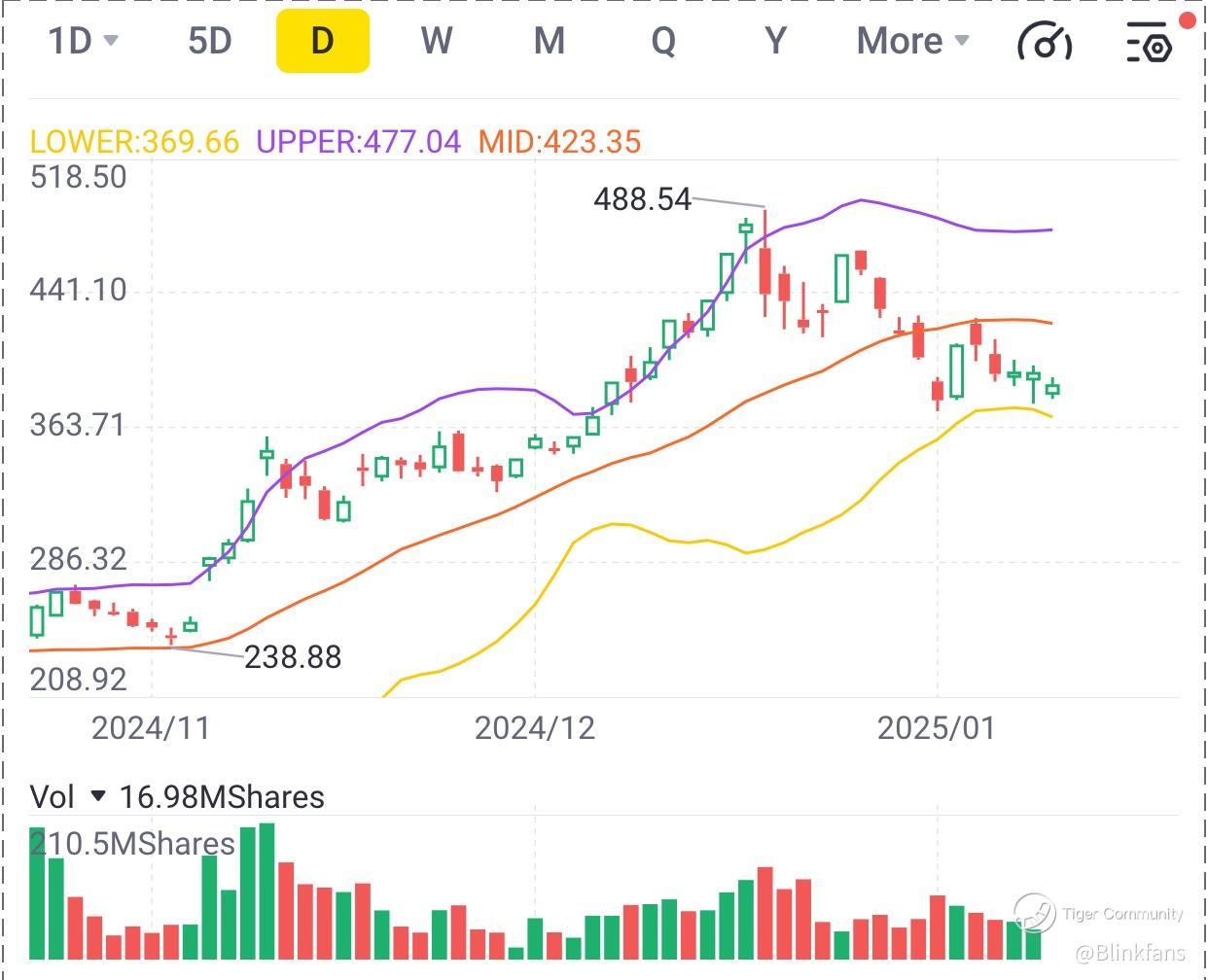Viewport: 1208px width, 980px height.
Task: Open the speedometer indicator icon
Action: 1045,42
